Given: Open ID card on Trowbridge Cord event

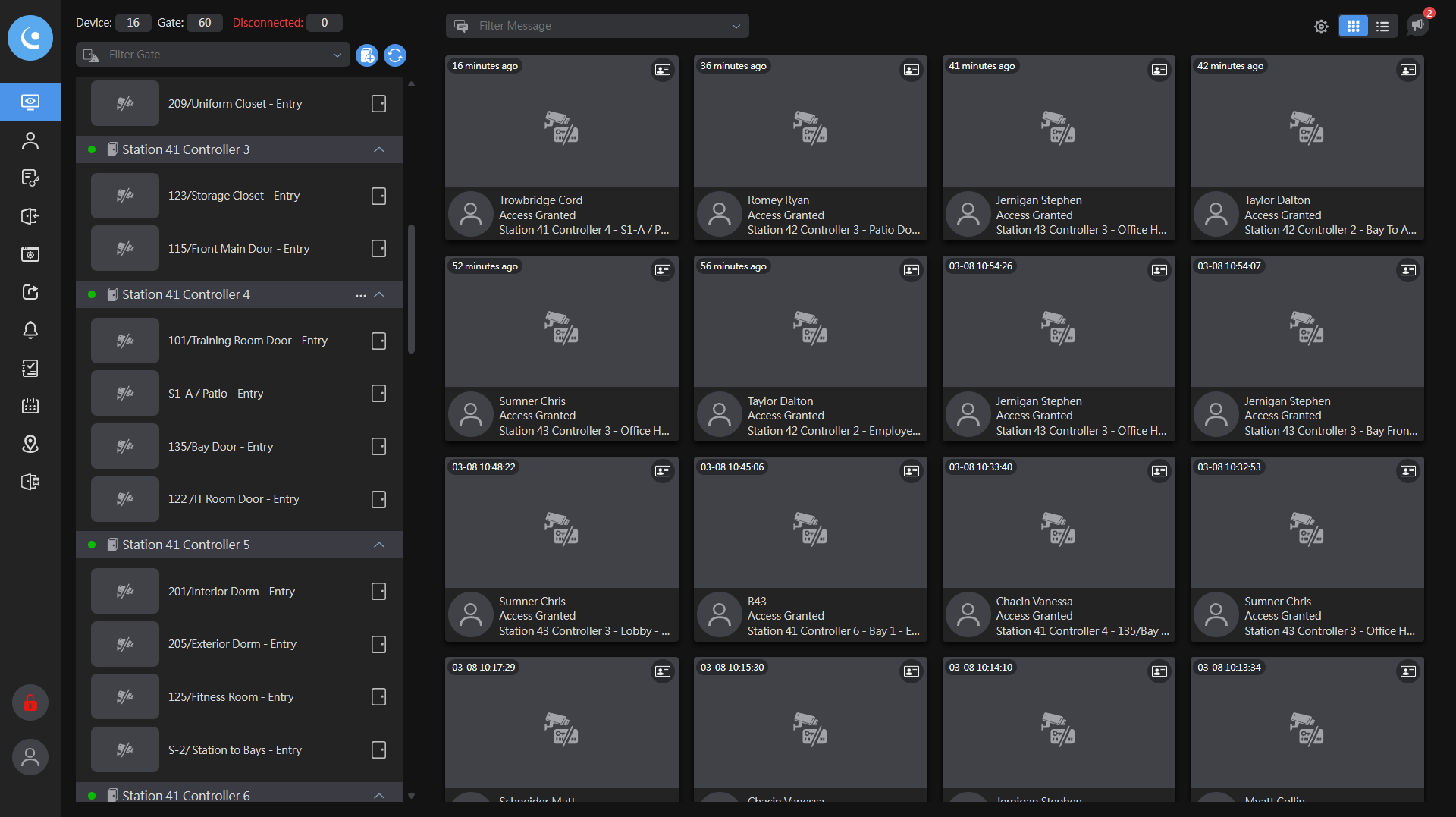Looking at the screenshot, I should pos(662,70).
